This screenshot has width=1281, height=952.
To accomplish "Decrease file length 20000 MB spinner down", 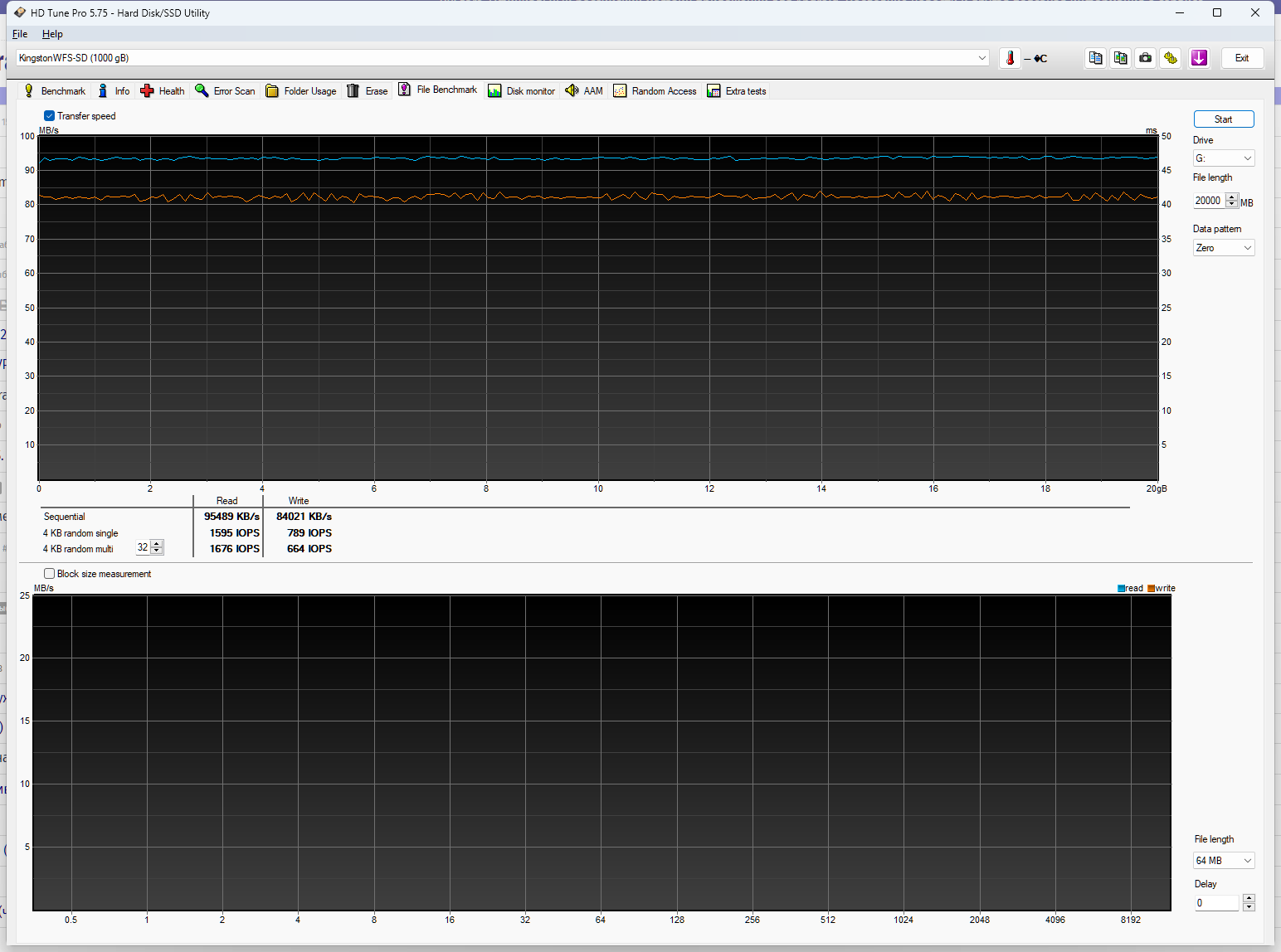I will coord(1232,204).
